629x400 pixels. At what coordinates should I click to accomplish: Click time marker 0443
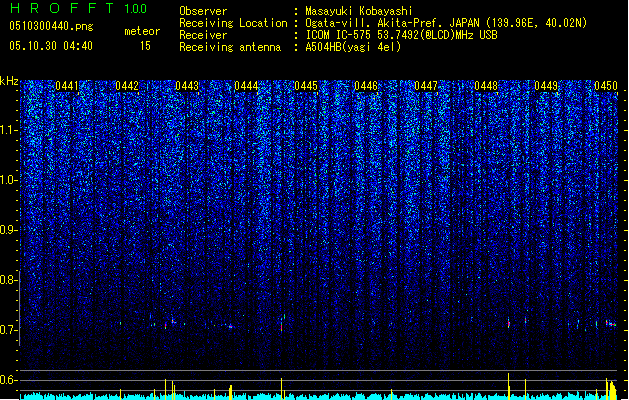[x=187, y=86]
